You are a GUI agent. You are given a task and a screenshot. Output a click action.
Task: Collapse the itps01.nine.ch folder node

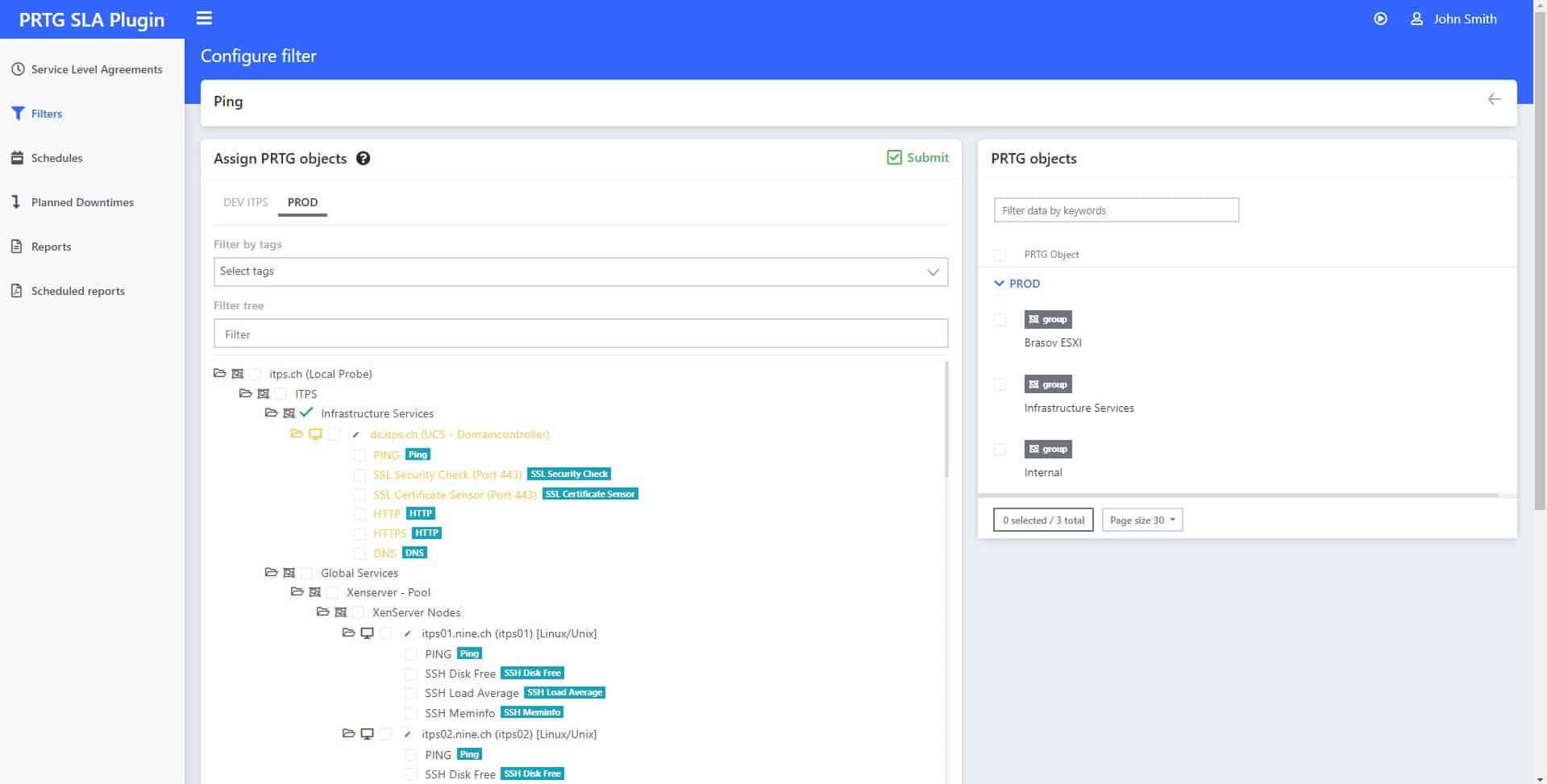point(348,633)
